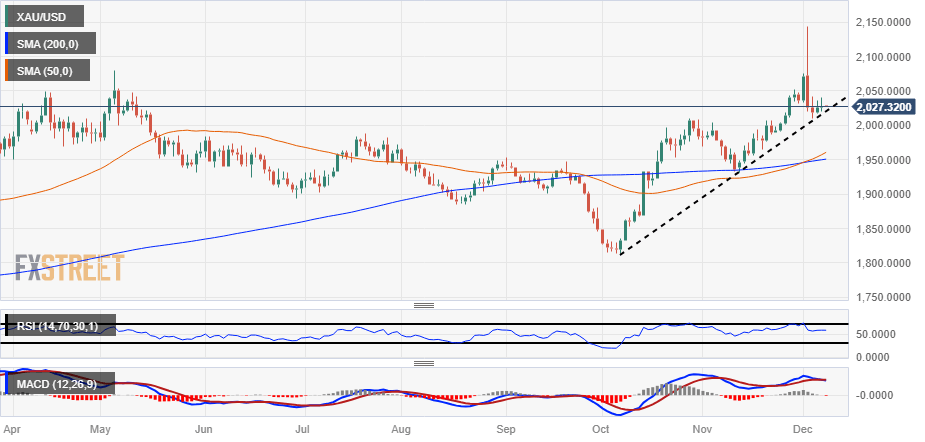Click the orange SMA 50 color swatch

tap(6, 70)
